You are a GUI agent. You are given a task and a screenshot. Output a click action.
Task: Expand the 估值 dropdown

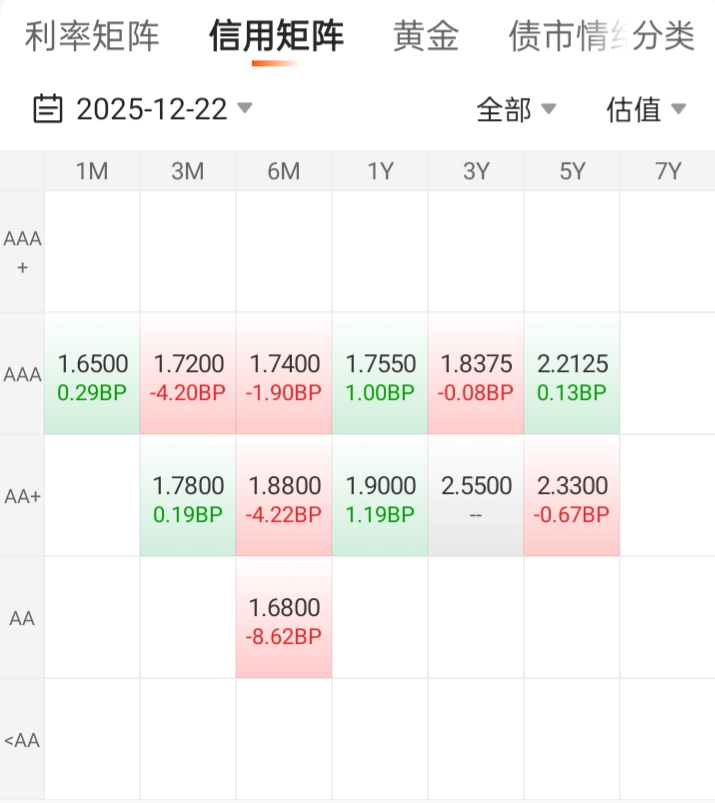pos(646,109)
